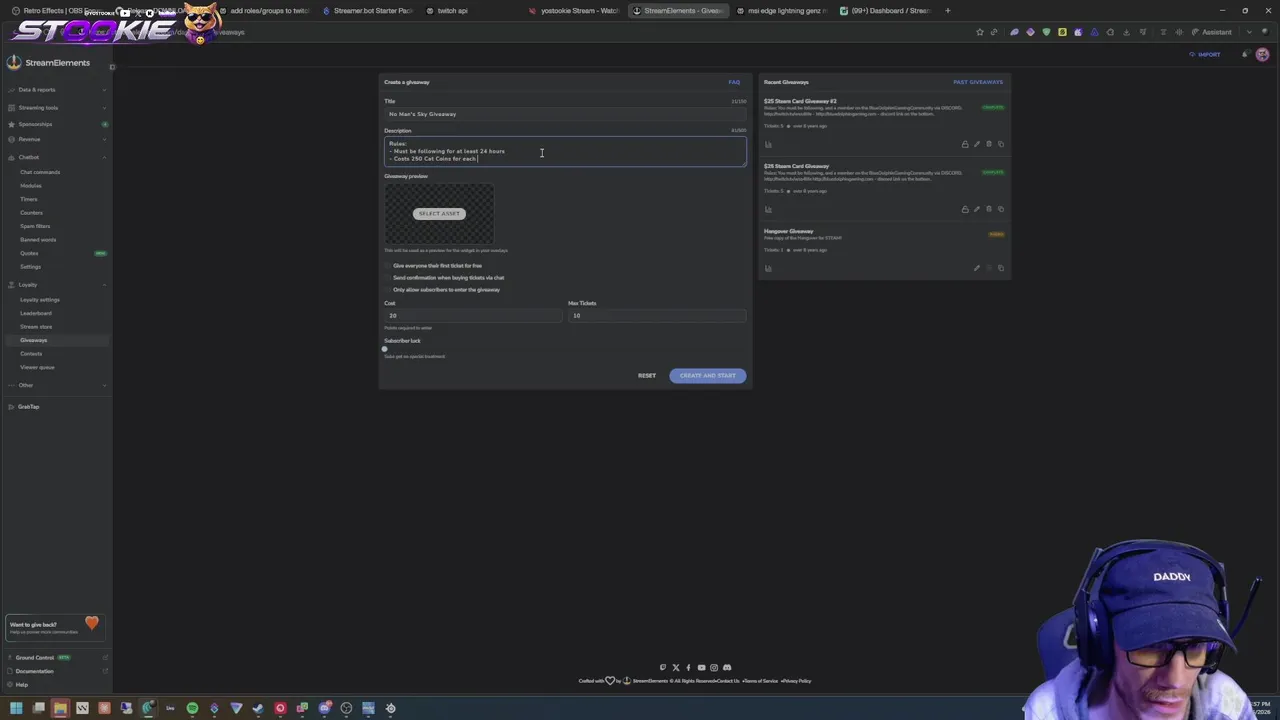Open a new browser tab with the plus button
The image size is (1280, 720).
(948, 11)
